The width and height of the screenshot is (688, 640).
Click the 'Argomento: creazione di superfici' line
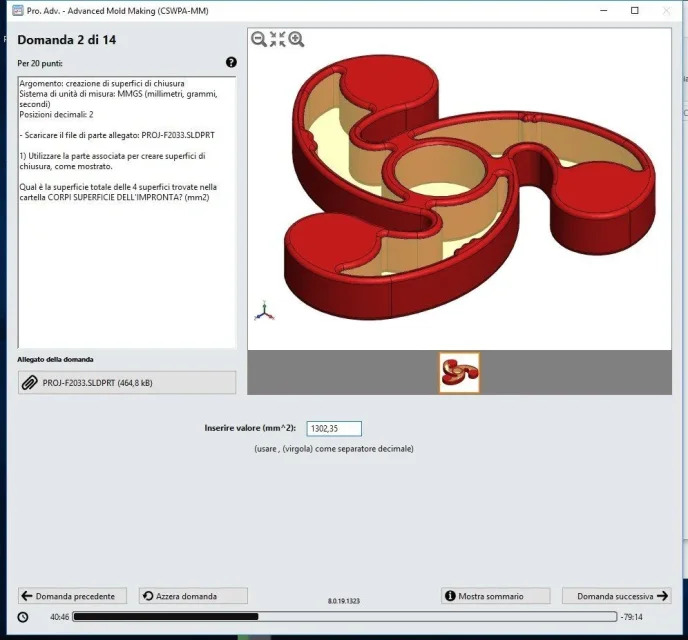[x=102, y=83]
